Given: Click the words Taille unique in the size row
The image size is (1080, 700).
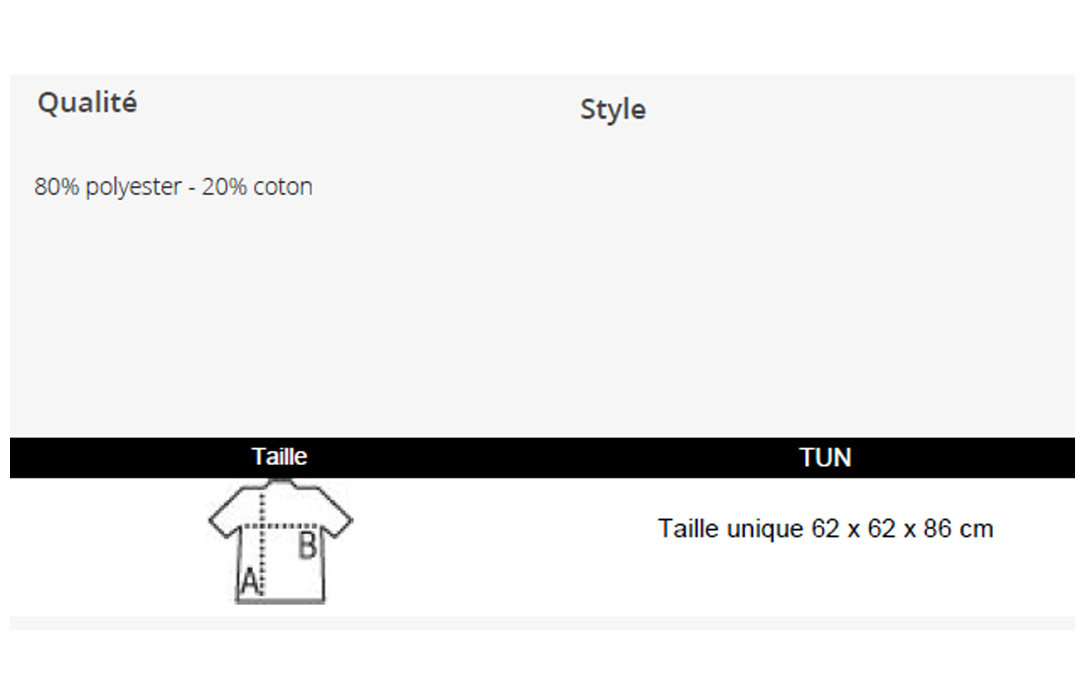Looking at the screenshot, I should (731, 529).
